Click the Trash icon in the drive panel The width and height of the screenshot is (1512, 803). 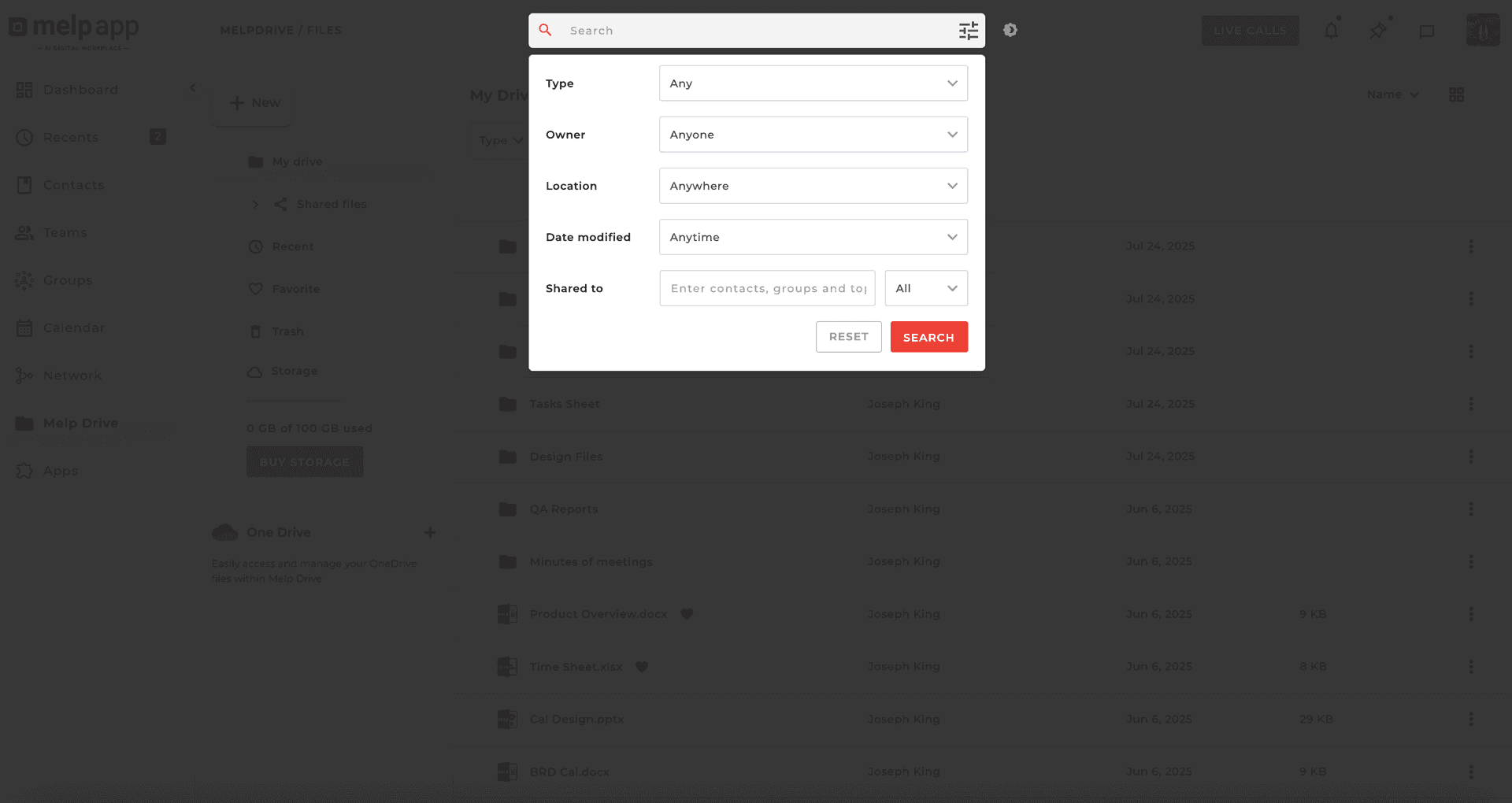point(255,331)
